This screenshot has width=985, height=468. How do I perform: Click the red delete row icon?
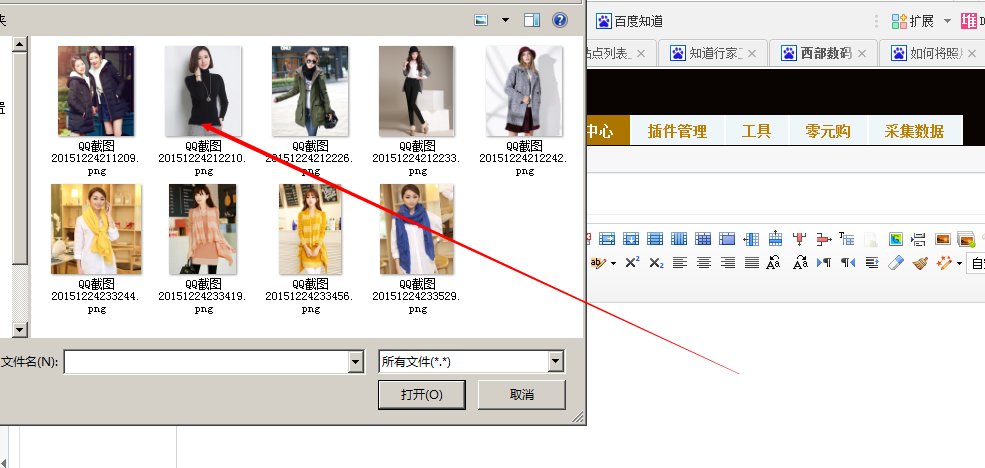(x=824, y=239)
